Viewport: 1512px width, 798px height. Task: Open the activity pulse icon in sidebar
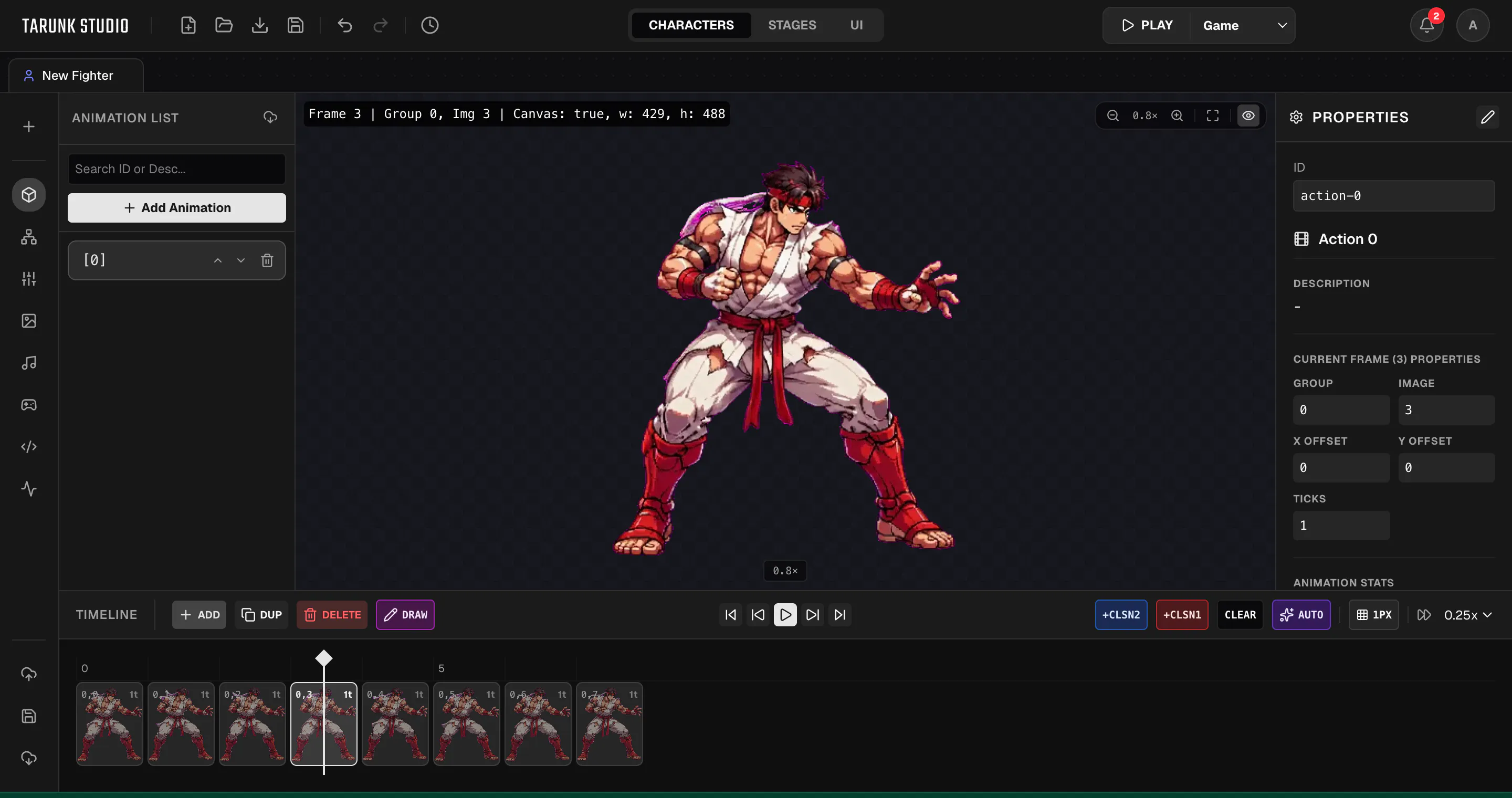[x=29, y=489]
